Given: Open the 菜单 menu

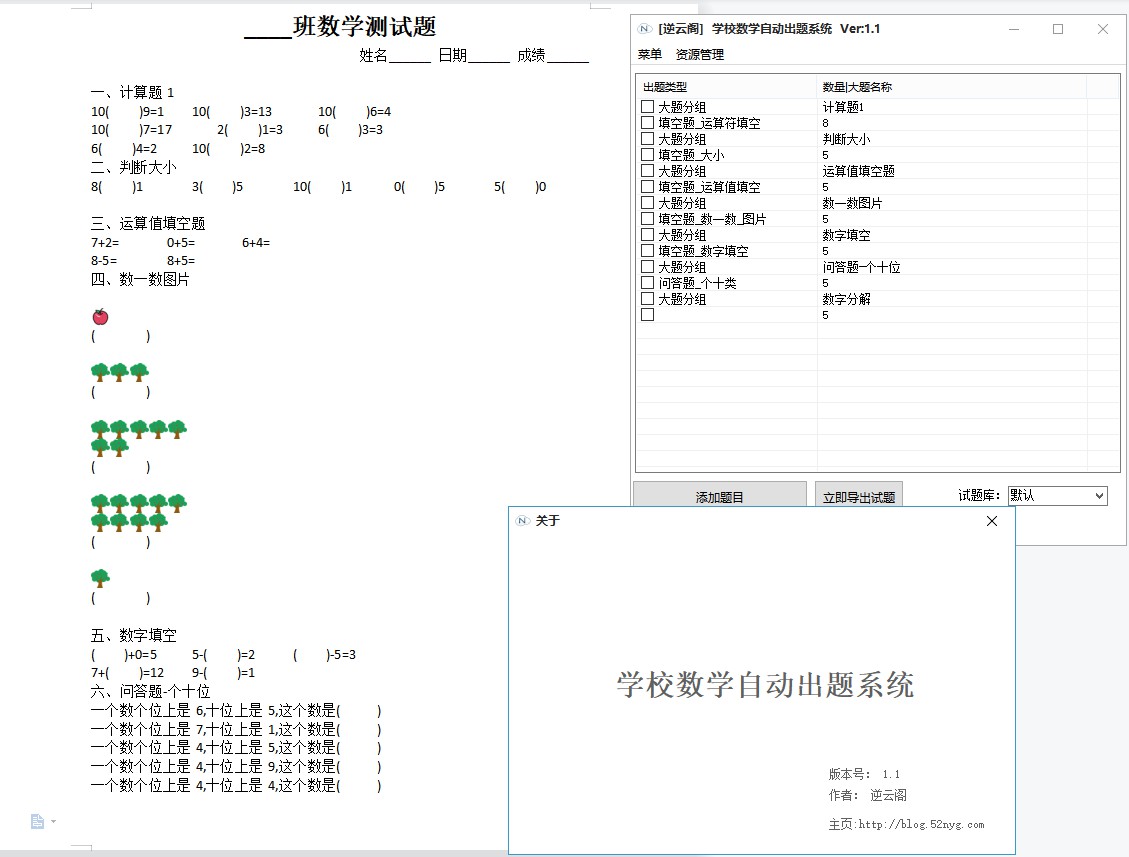Looking at the screenshot, I should [649, 55].
